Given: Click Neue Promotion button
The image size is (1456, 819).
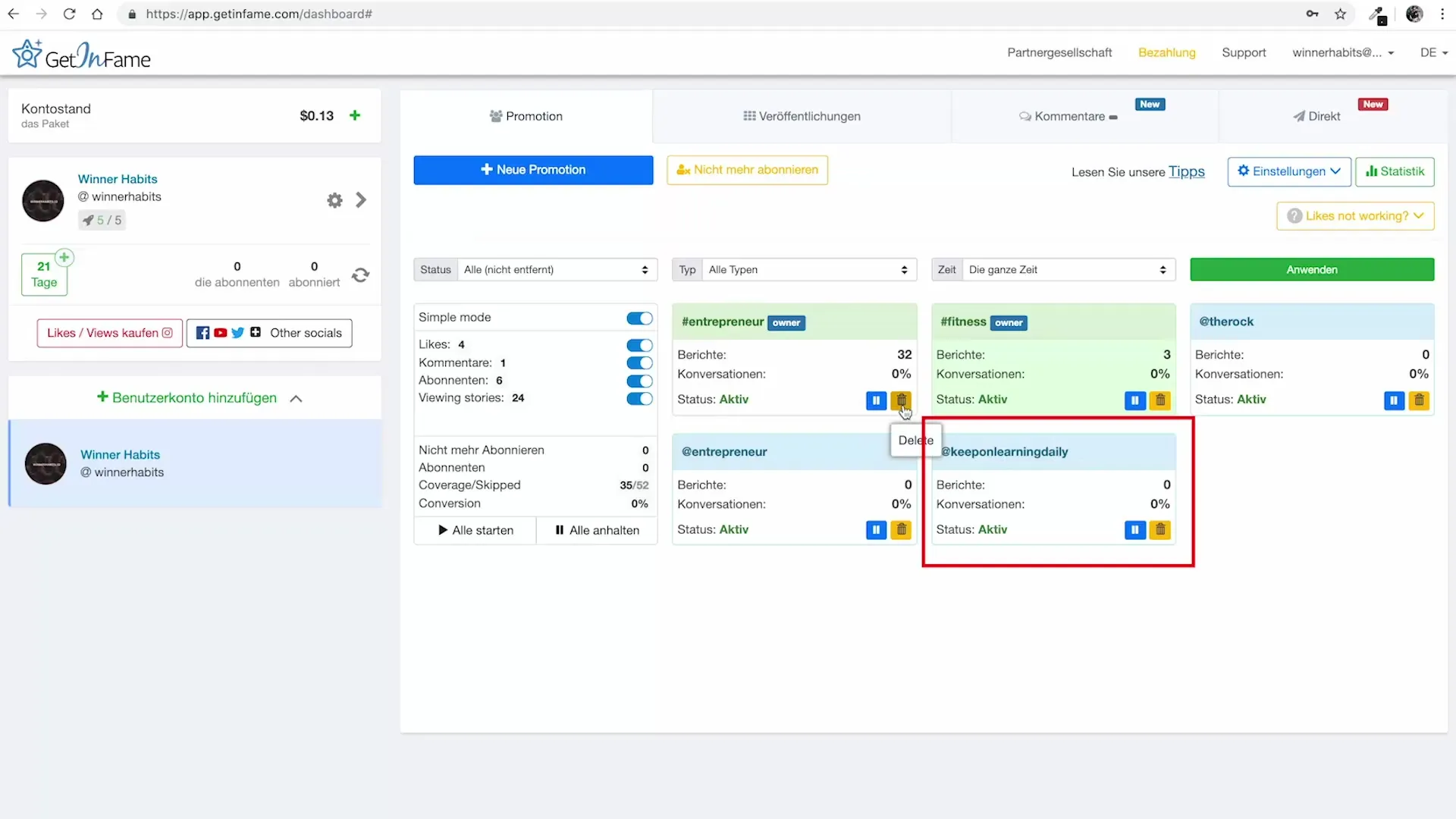Looking at the screenshot, I should click(x=533, y=170).
